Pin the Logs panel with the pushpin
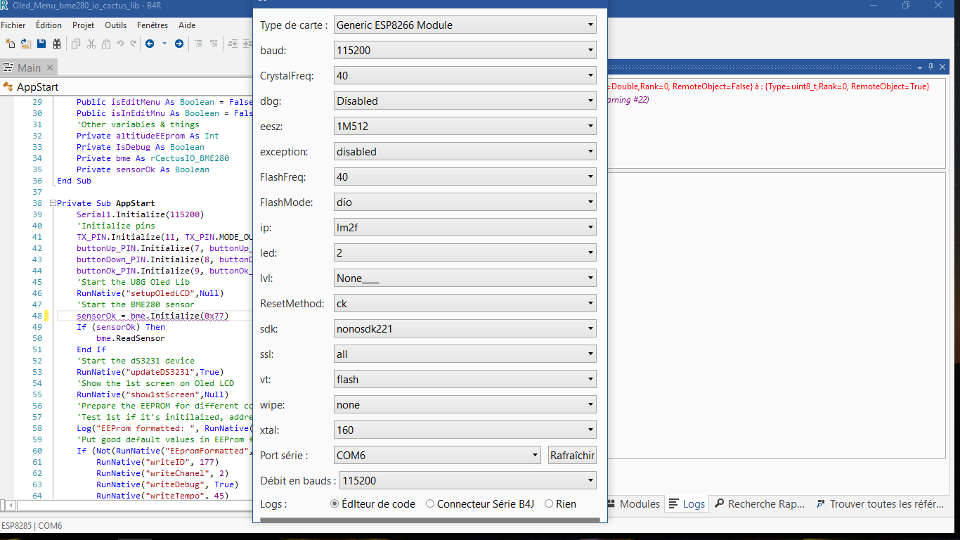This screenshot has width=960, height=540. 931,67
